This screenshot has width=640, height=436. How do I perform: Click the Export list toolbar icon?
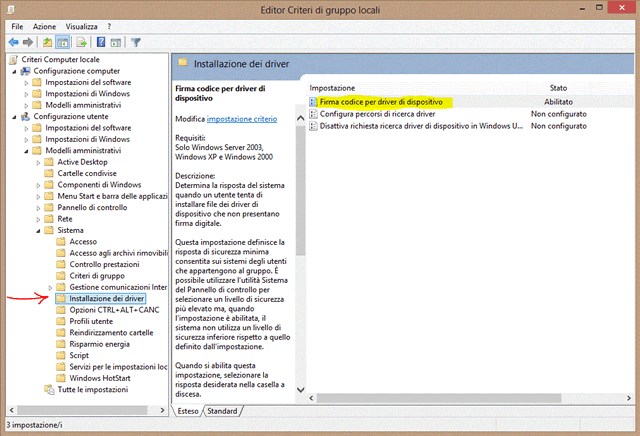(82, 42)
